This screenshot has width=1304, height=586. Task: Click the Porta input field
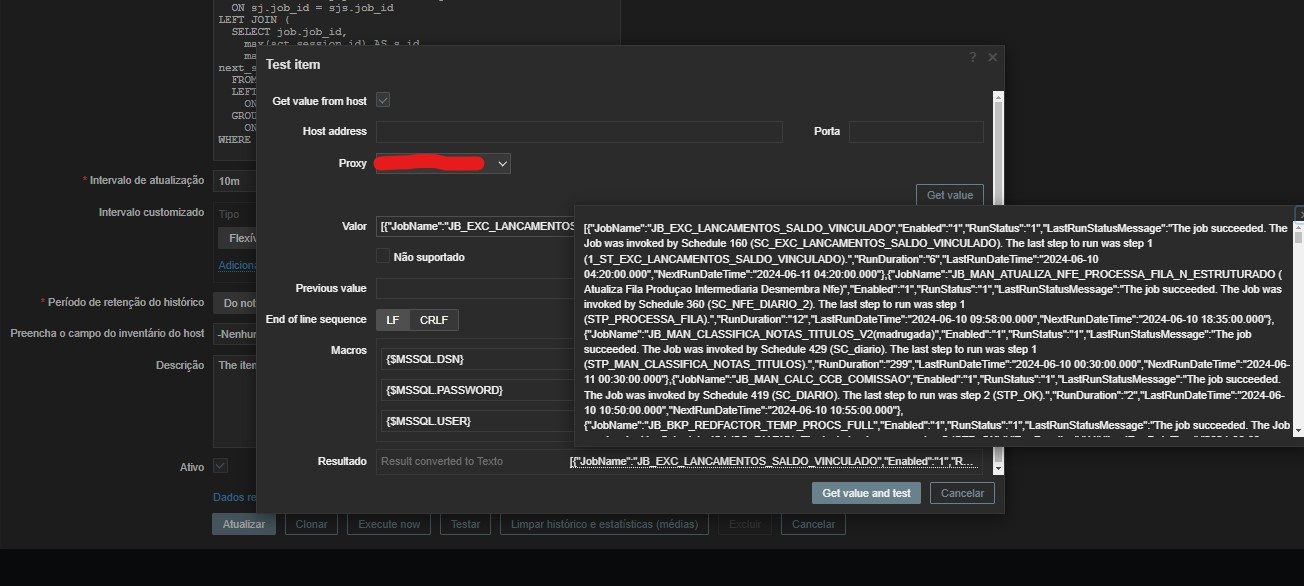(x=916, y=131)
